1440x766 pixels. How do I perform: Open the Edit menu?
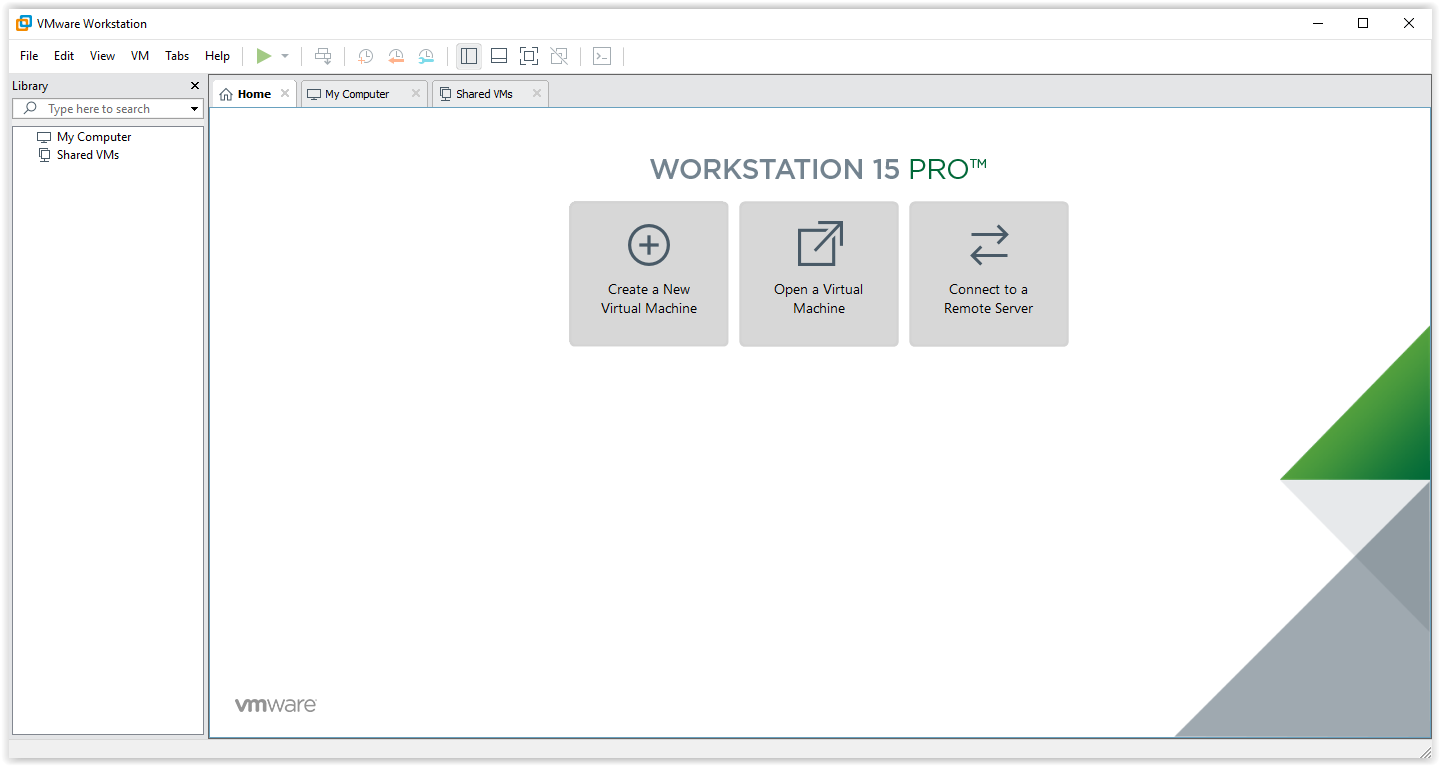coord(64,56)
